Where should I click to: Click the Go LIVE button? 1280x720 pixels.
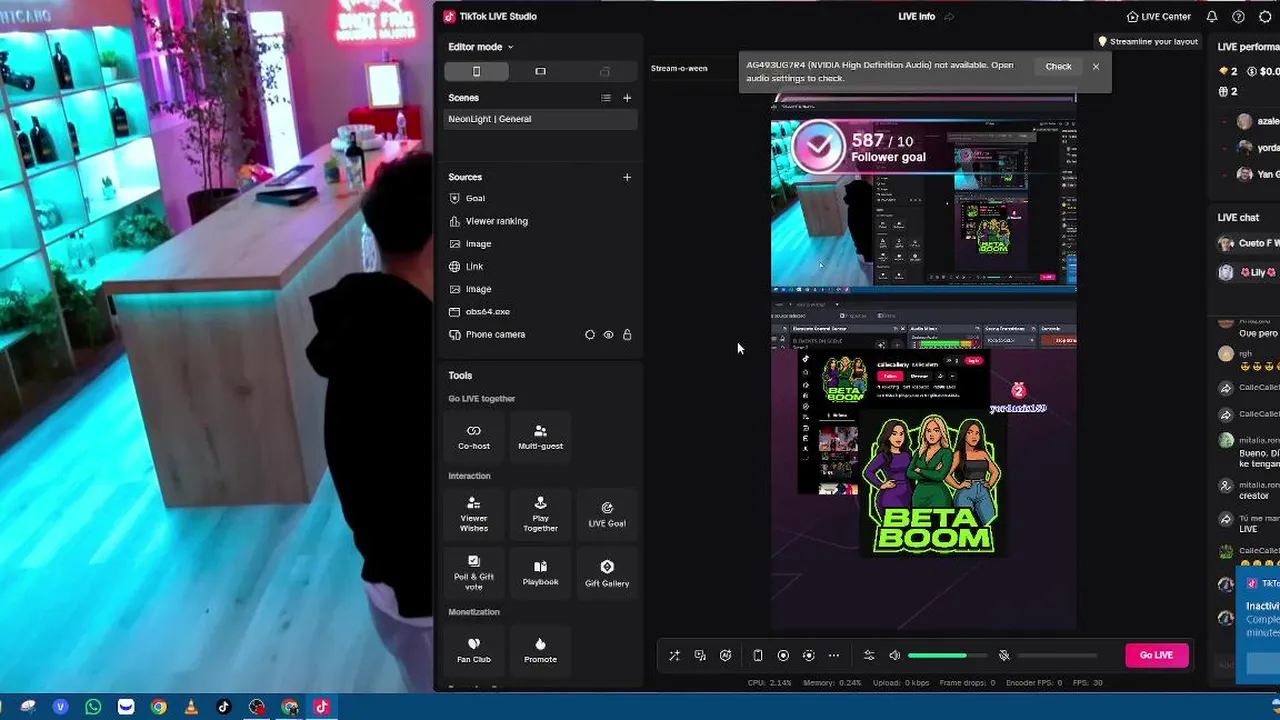(x=1156, y=655)
